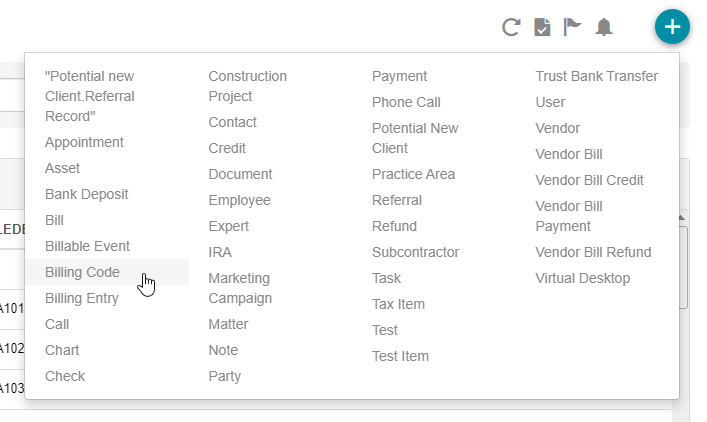Pick Bank Deposit menu entry

coord(86,194)
